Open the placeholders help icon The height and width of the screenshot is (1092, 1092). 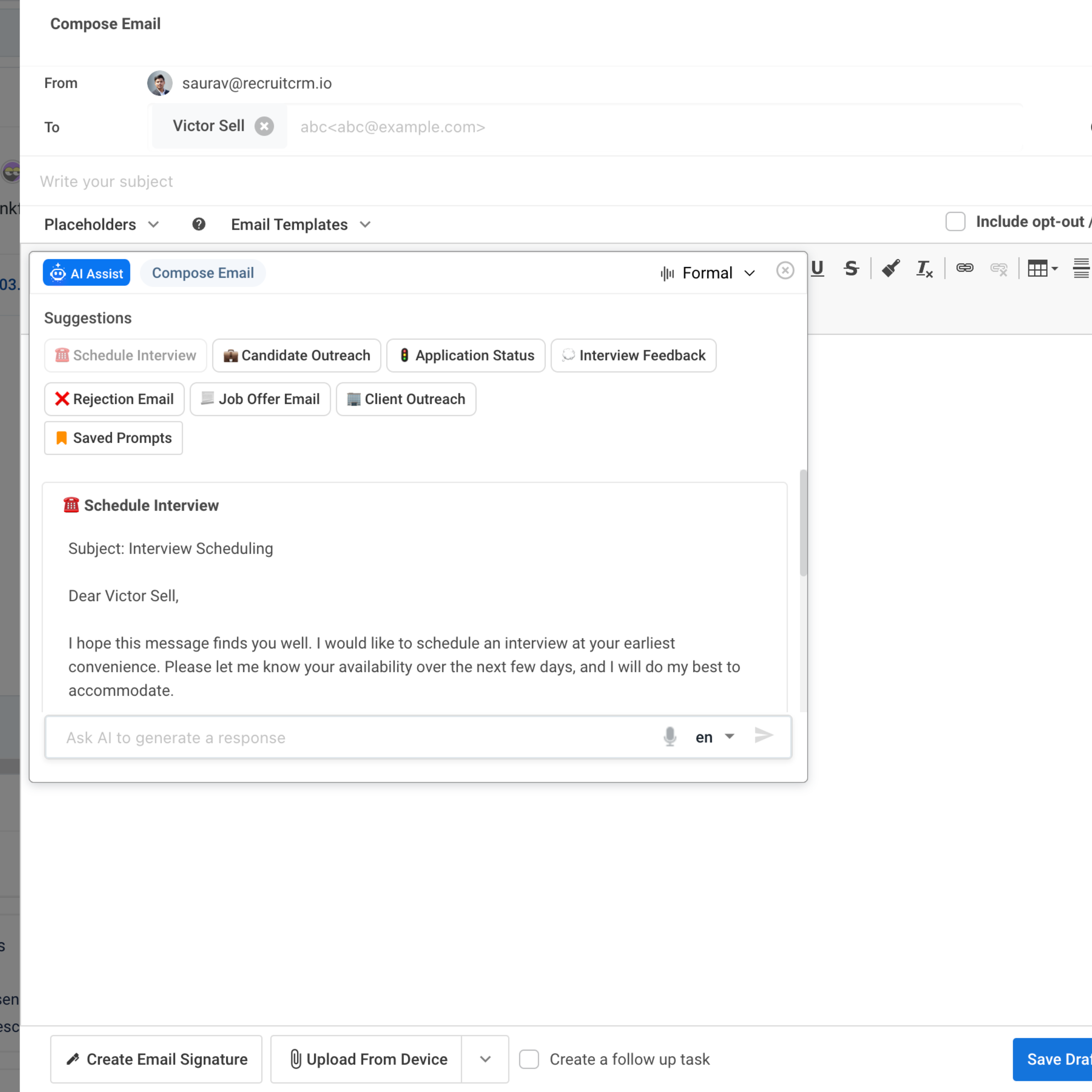coord(198,224)
